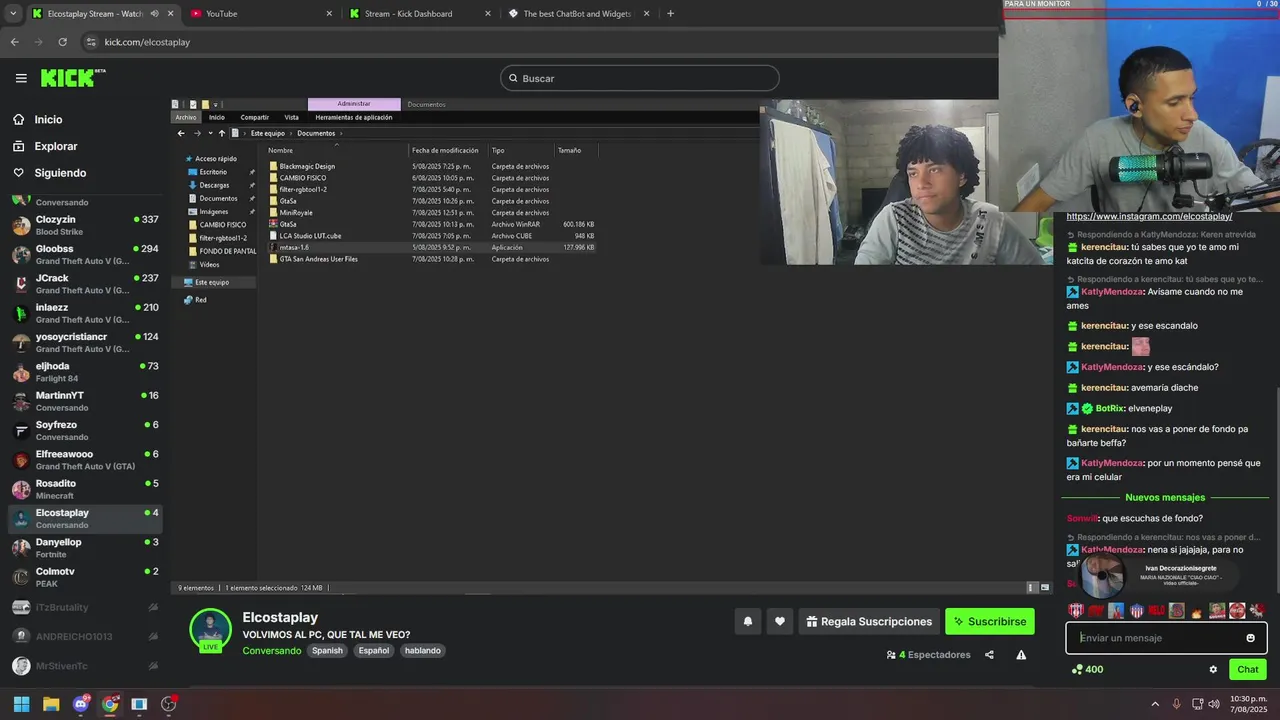1280x720 pixels.
Task: Select the Spanish tag
Action: [x=327, y=650]
